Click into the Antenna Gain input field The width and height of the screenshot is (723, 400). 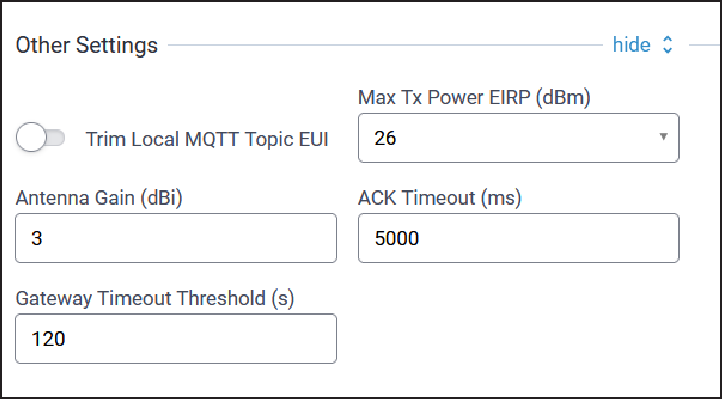tap(176, 239)
